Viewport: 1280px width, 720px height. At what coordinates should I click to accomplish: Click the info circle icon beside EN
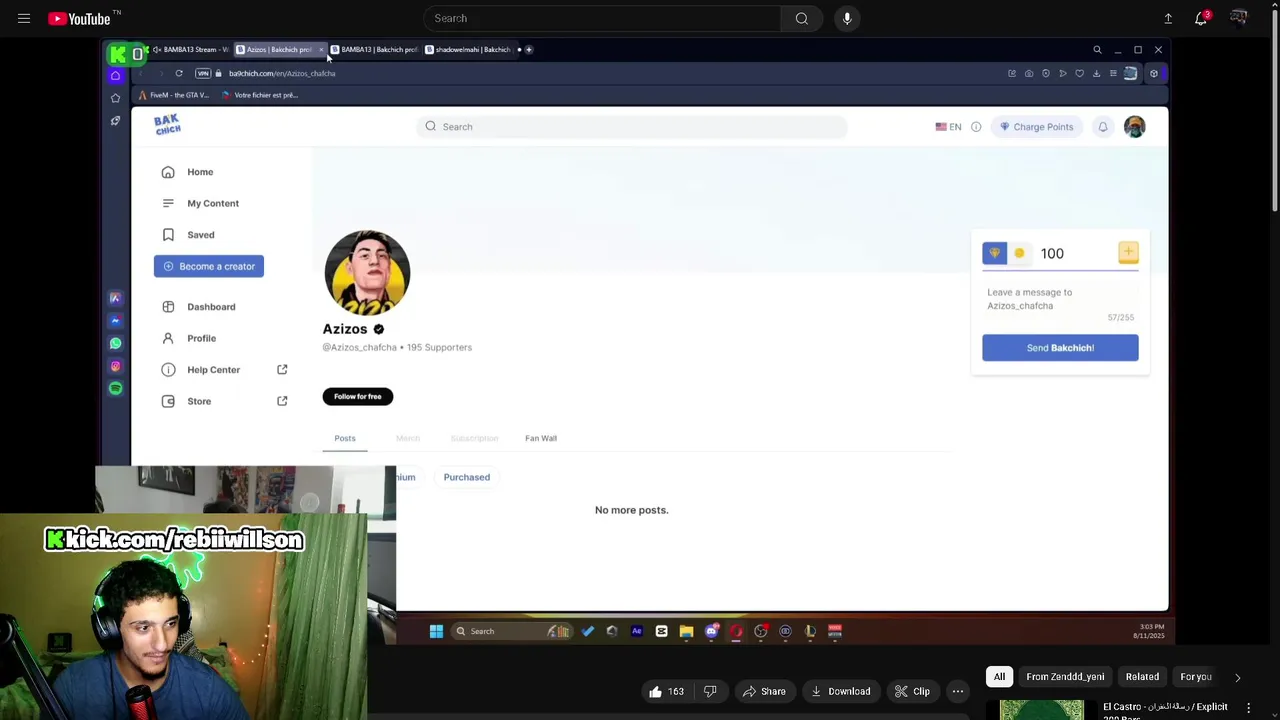point(976,127)
